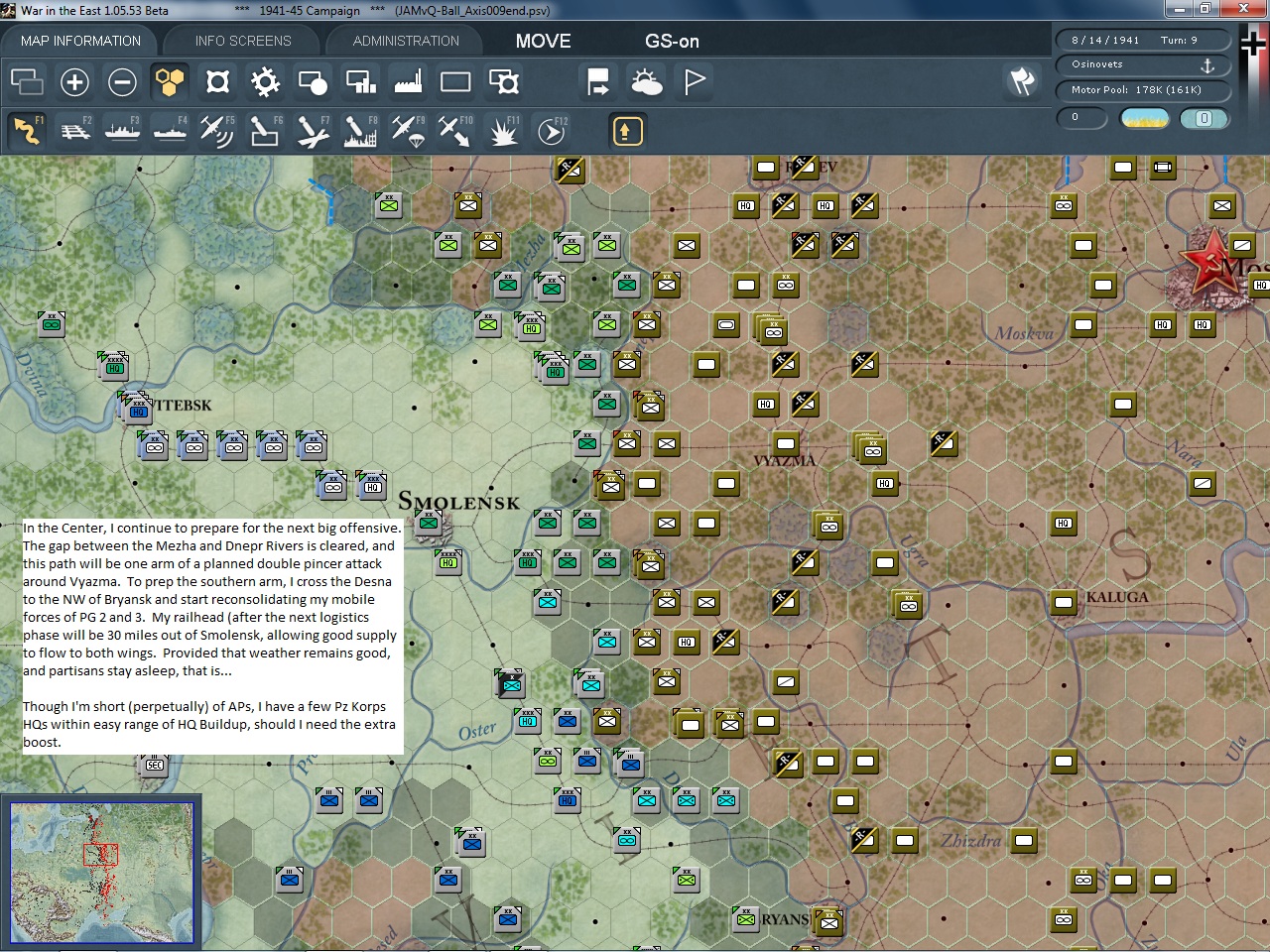Select F4 amphibious ship mode icon
This screenshot has width=1270, height=952.
point(170,131)
